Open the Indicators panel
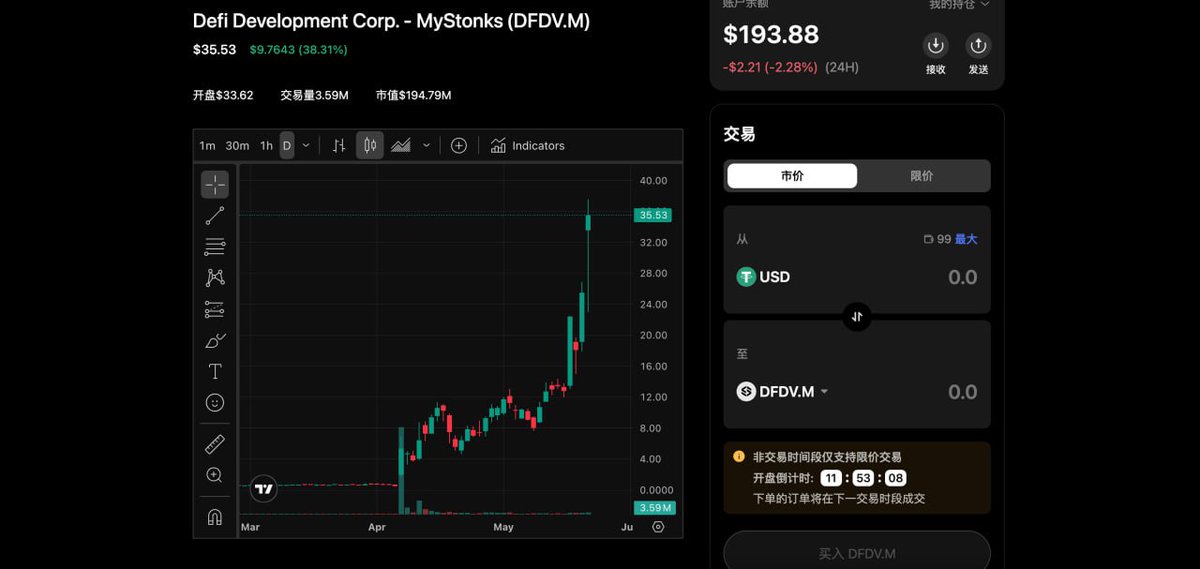Screen dimensions: 1200x569 click(528, 146)
